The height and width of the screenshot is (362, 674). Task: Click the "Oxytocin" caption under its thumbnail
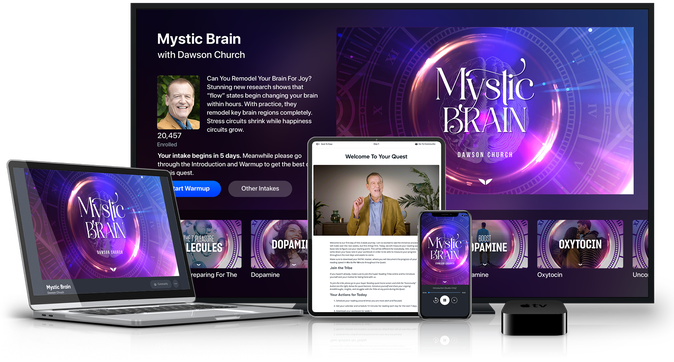[549, 275]
